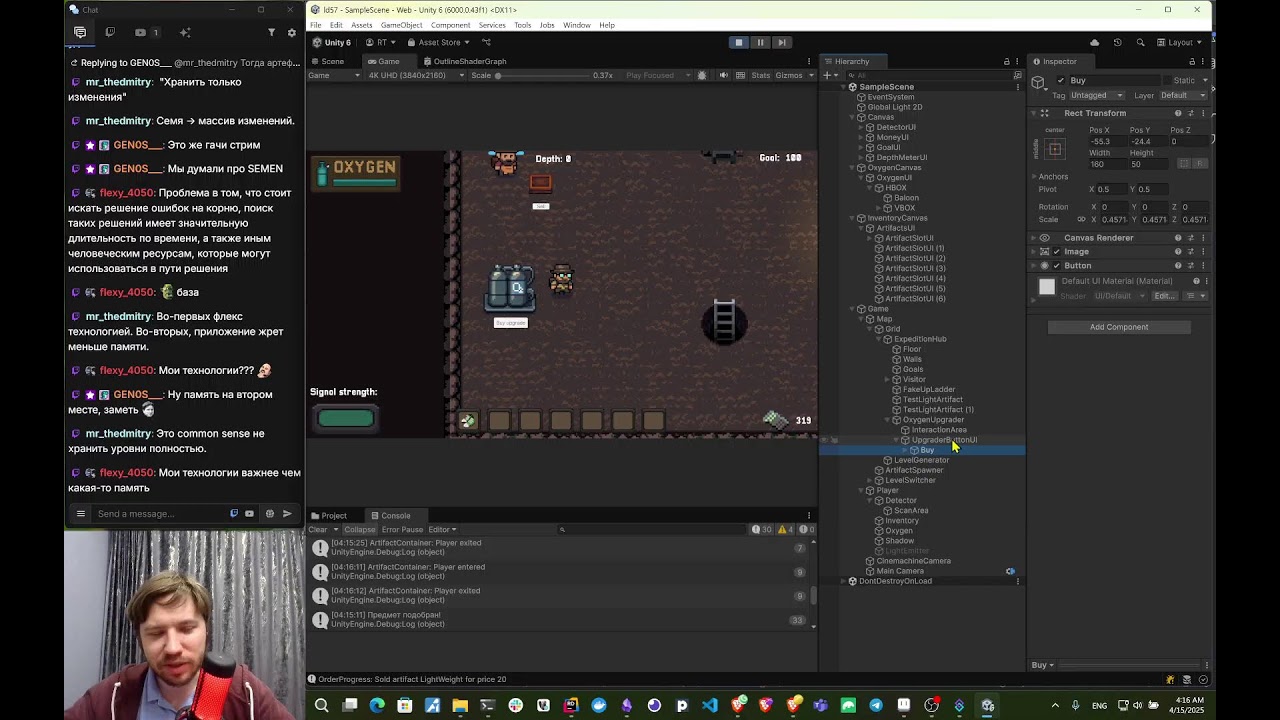The width and height of the screenshot is (1280, 720).
Task: Collapse the OxygenUpgrader node
Action: pyautogui.click(x=888, y=420)
